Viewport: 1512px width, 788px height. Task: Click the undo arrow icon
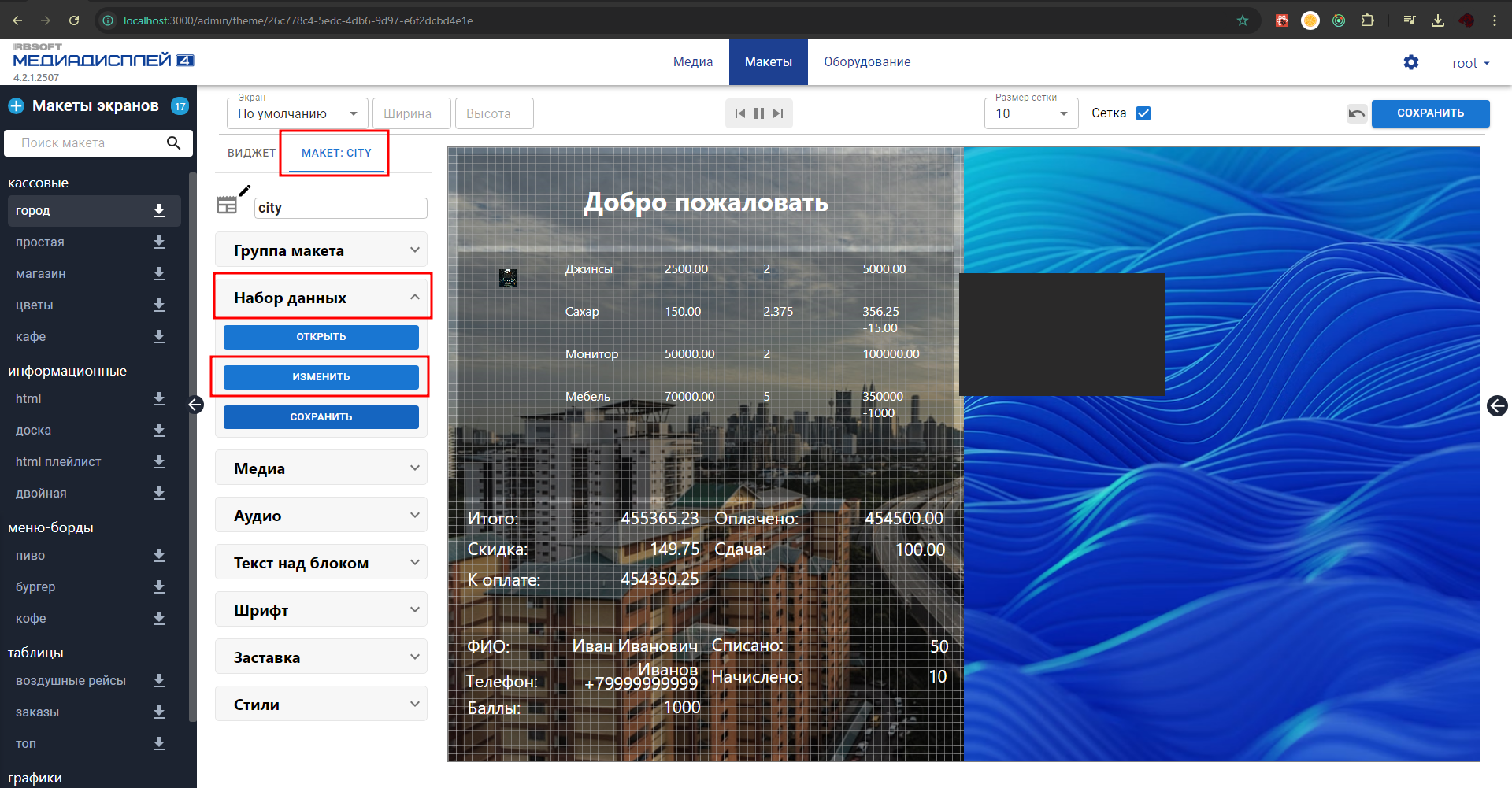[1356, 113]
